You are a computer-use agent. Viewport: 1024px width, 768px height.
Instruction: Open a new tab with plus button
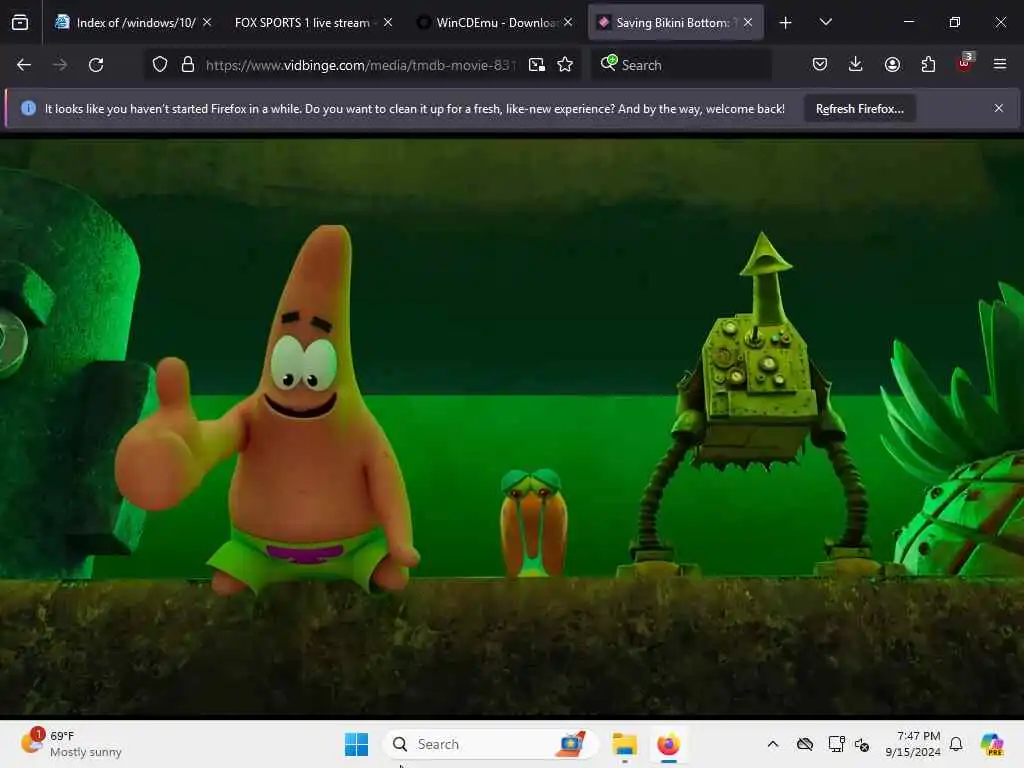pyautogui.click(x=786, y=23)
